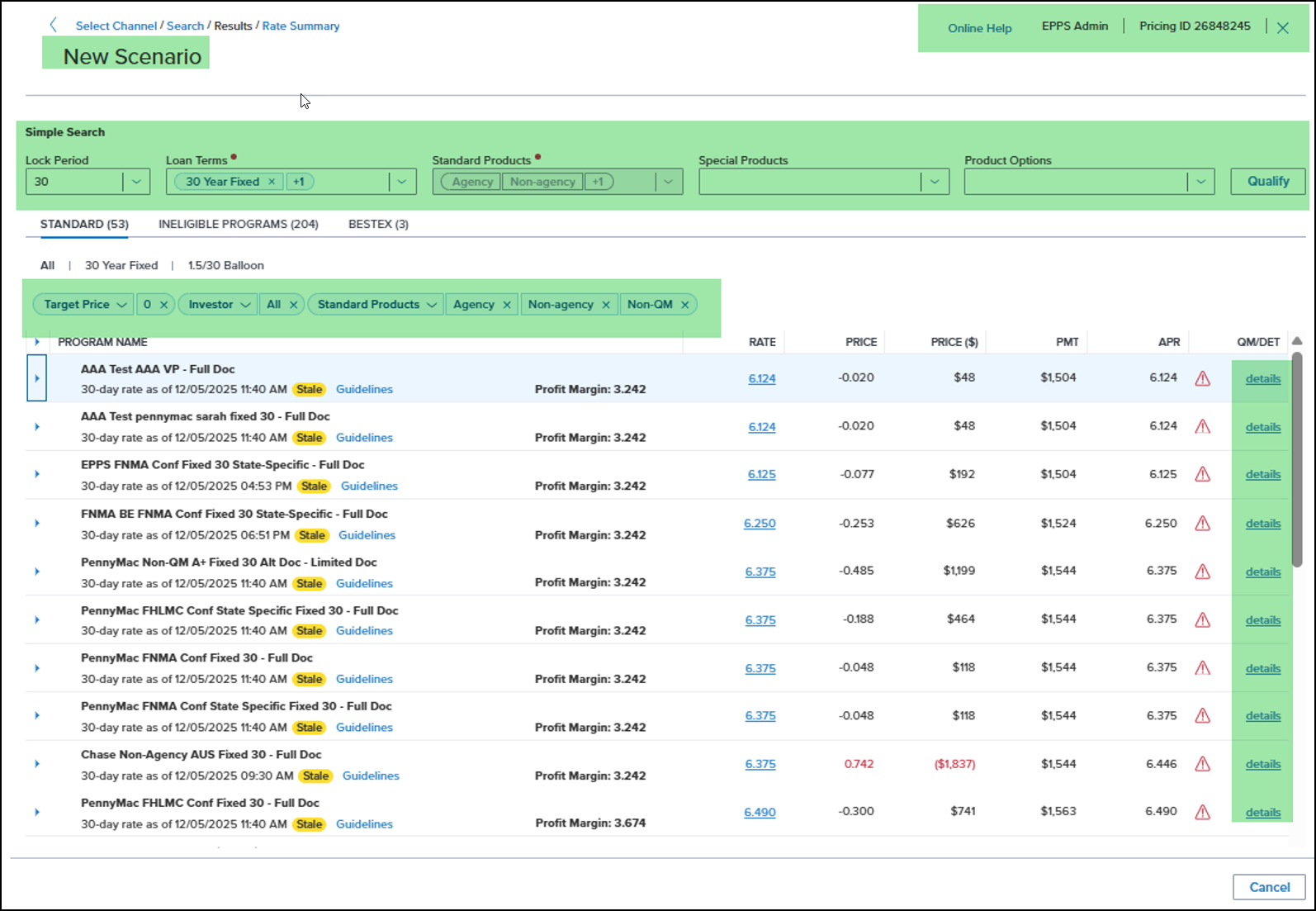
Task: Remove the Investor All filter chip
Action: click(x=293, y=305)
